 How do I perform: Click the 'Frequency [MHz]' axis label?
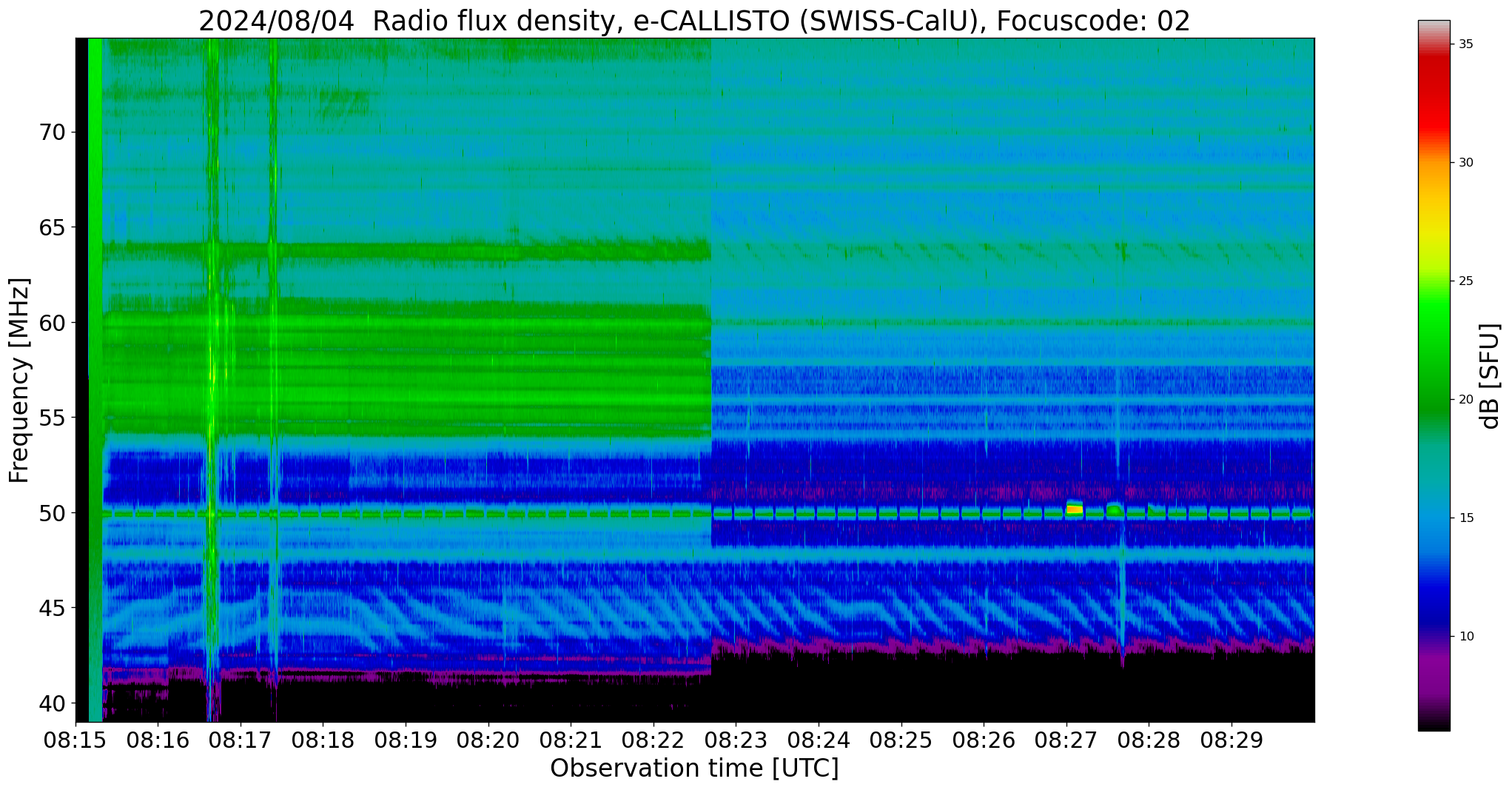[x=19, y=380]
